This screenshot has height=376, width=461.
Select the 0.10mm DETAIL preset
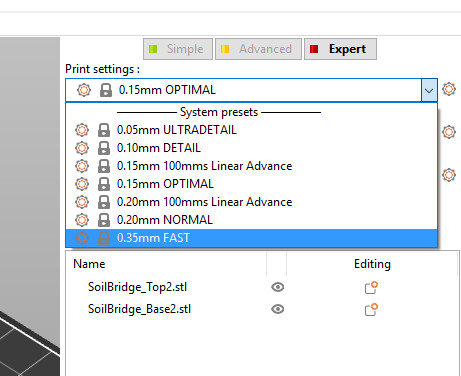[x=251, y=148]
